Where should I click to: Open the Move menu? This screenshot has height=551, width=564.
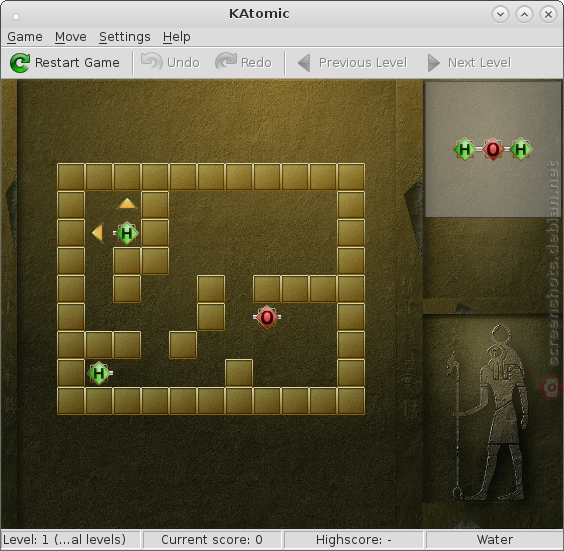(x=70, y=37)
